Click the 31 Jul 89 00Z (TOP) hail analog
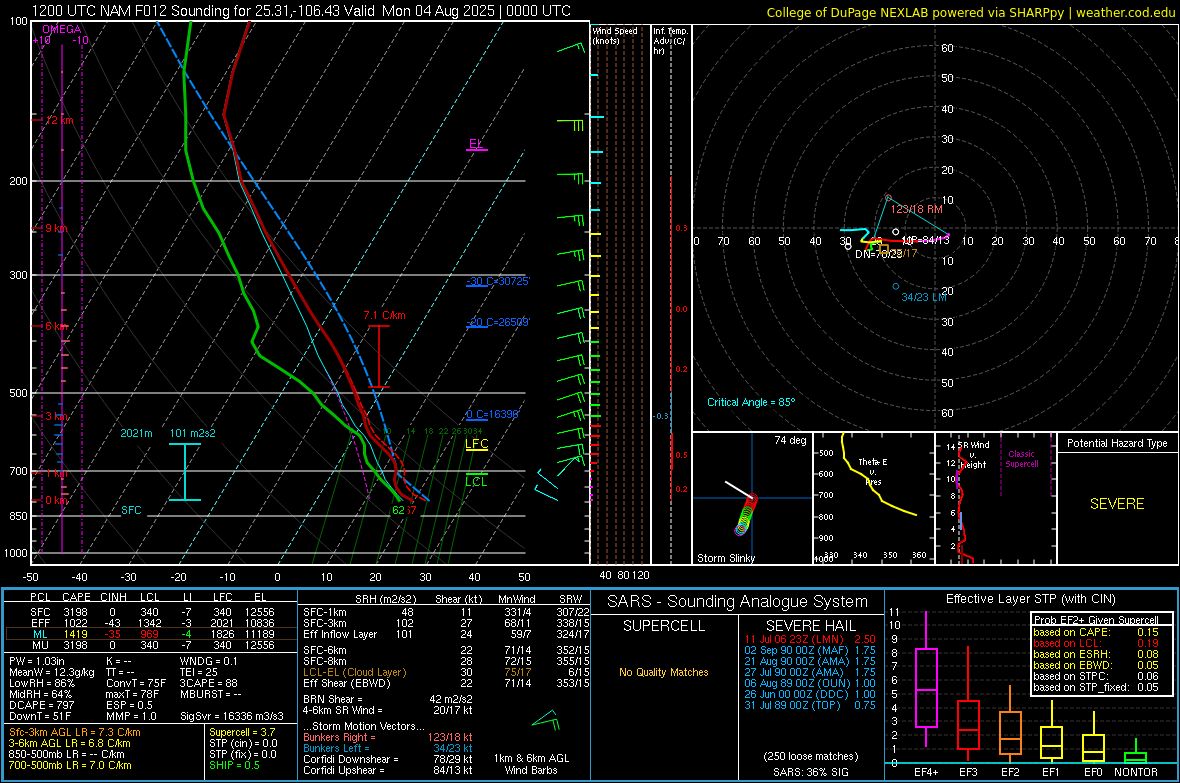This screenshot has height=783, width=1180. 810,705
